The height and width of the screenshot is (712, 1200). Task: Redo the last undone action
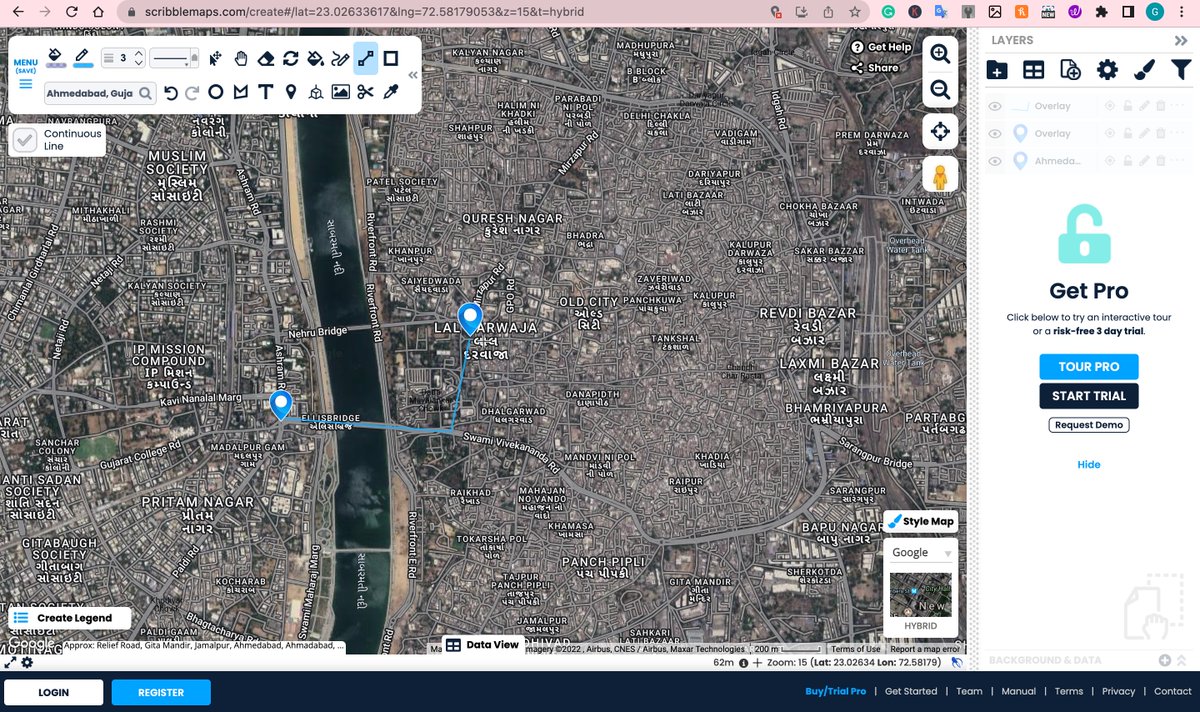(192, 92)
